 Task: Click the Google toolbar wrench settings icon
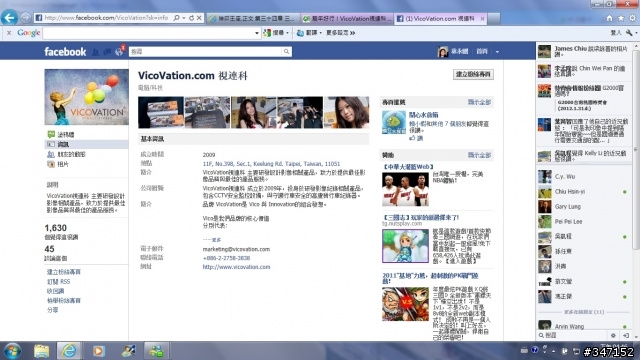pyautogui.click(x=629, y=33)
